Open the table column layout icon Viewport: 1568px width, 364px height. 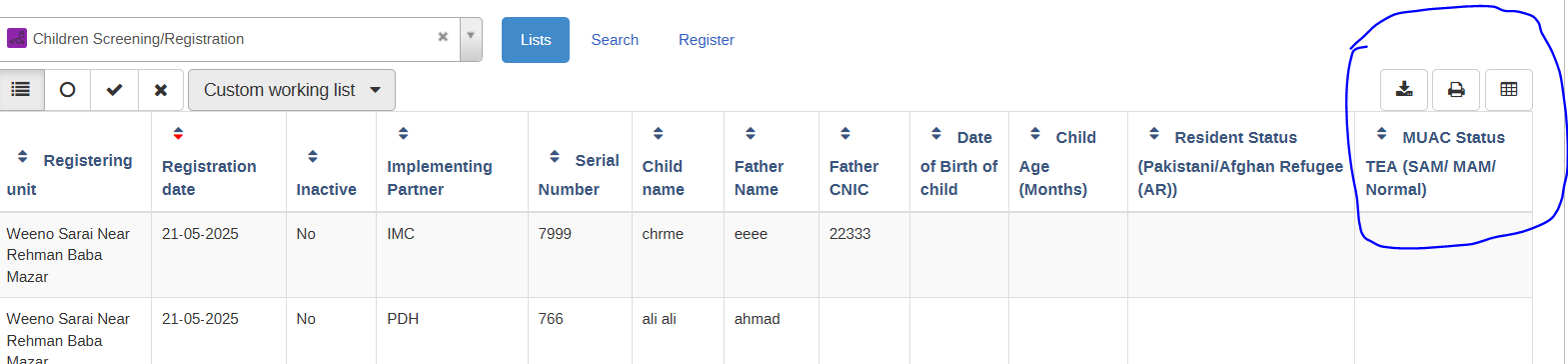coord(1509,90)
